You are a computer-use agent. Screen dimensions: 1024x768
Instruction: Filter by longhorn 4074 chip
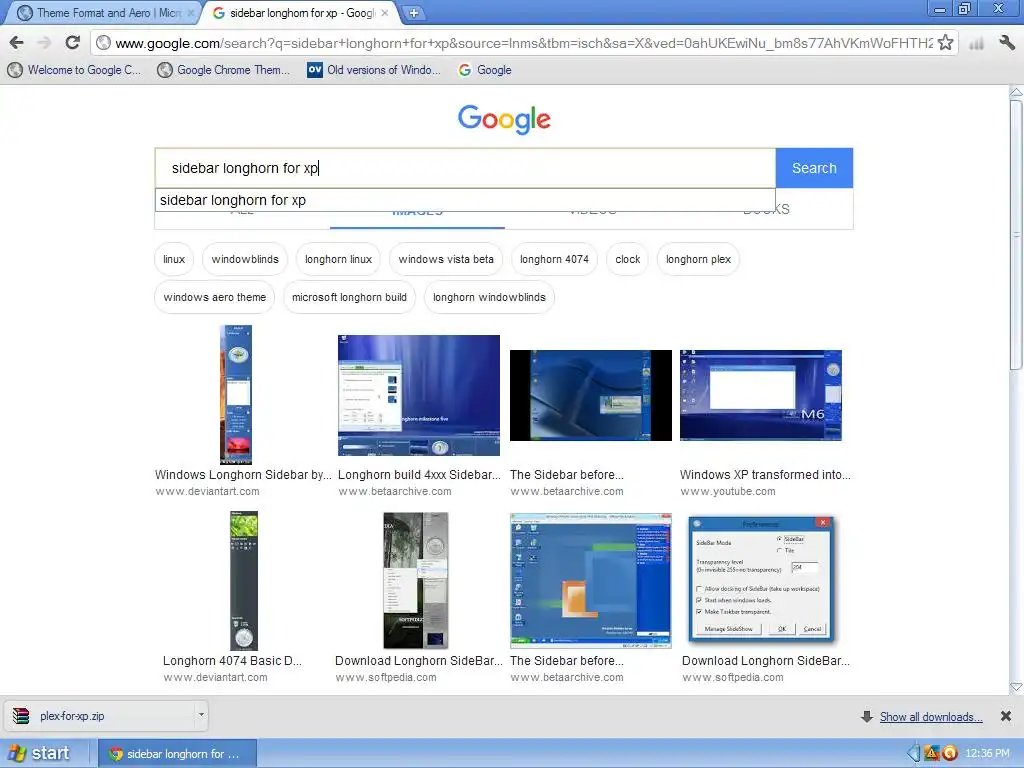pyautogui.click(x=554, y=259)
